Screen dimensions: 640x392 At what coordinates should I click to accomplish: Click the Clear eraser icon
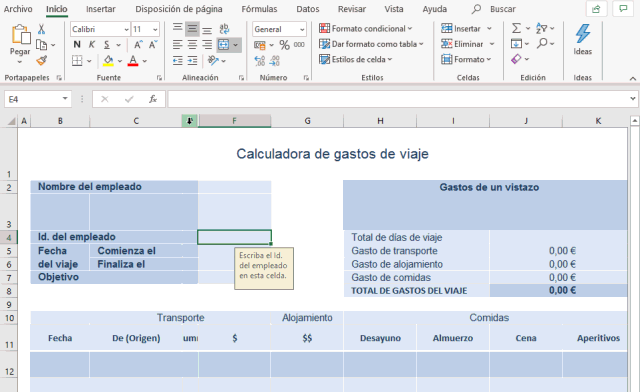point(516,59)
